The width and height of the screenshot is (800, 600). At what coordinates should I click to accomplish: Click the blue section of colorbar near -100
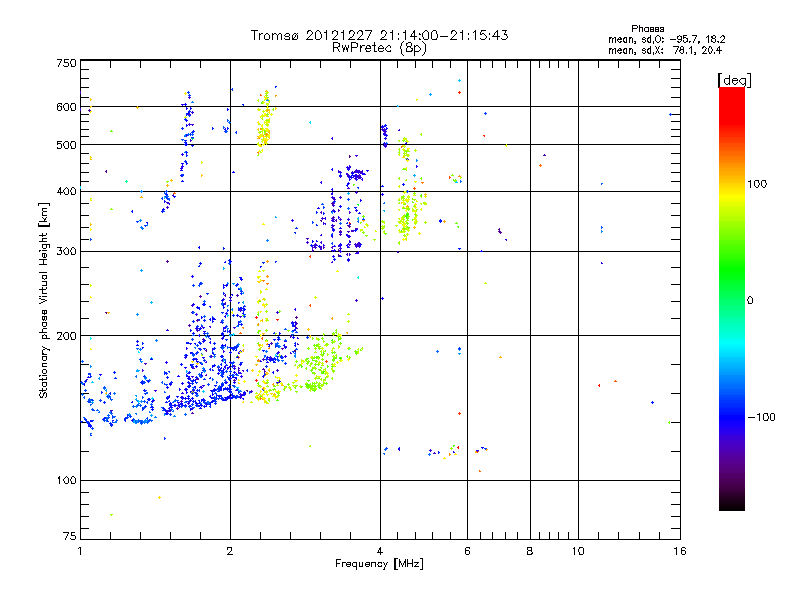tap(732, 417)
